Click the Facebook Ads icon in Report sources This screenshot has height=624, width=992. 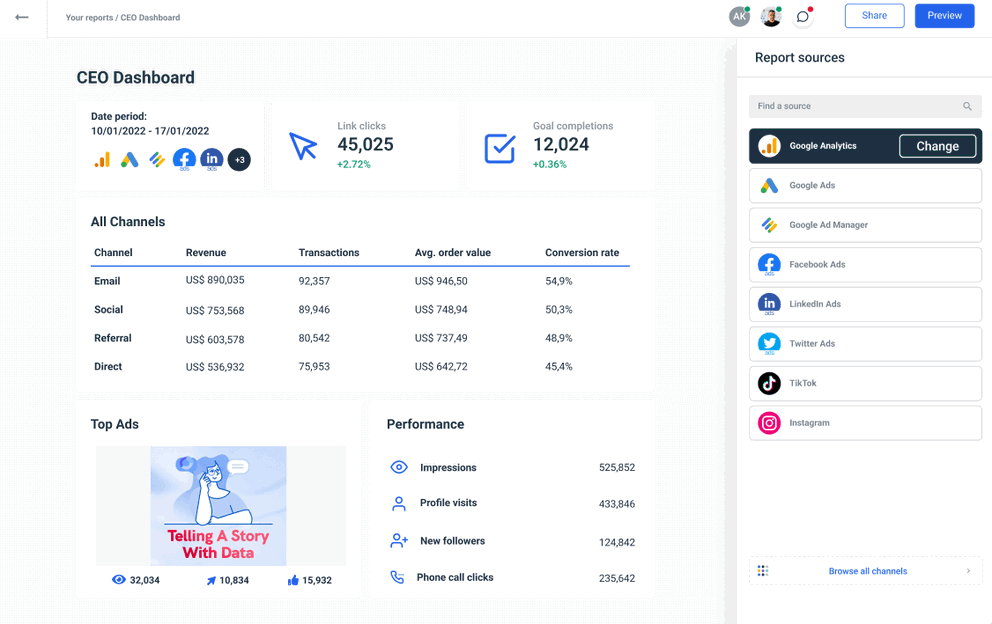(x=769, y=264)
